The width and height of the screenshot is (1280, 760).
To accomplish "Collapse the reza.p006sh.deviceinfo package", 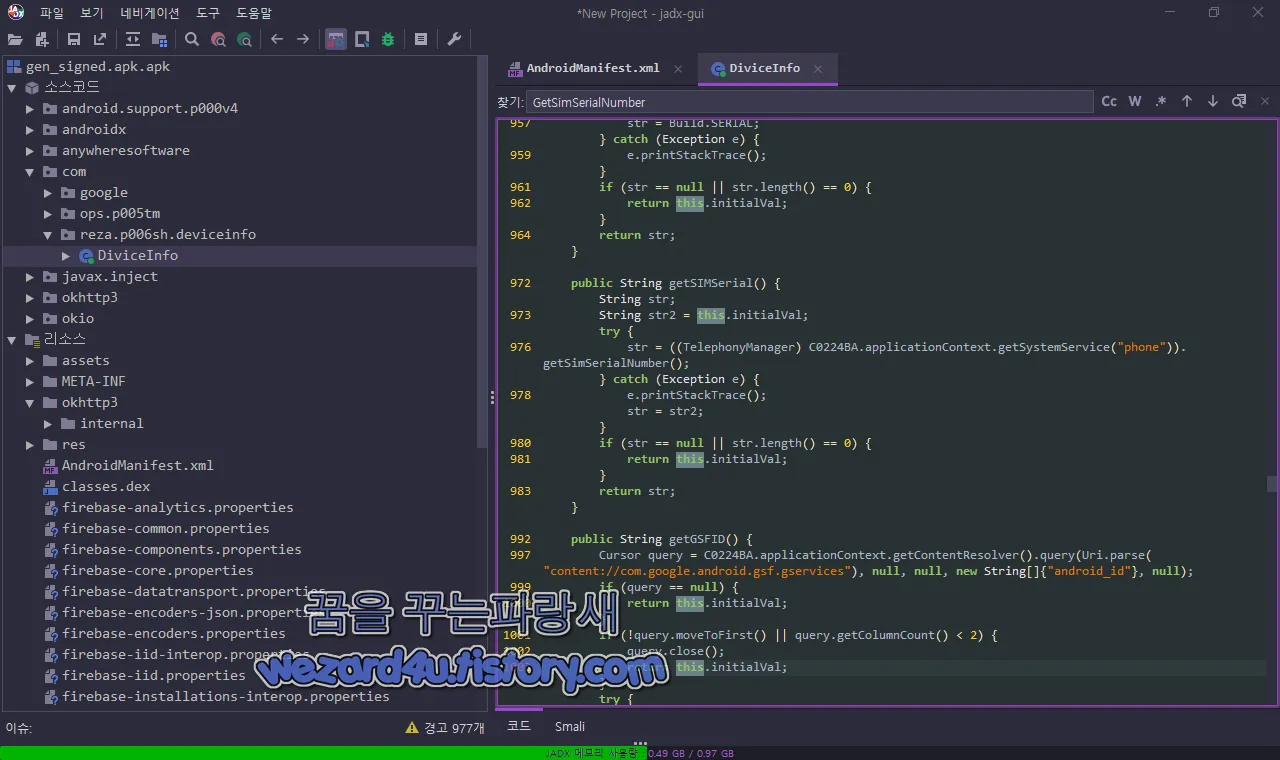I will [x=48, y=235].
